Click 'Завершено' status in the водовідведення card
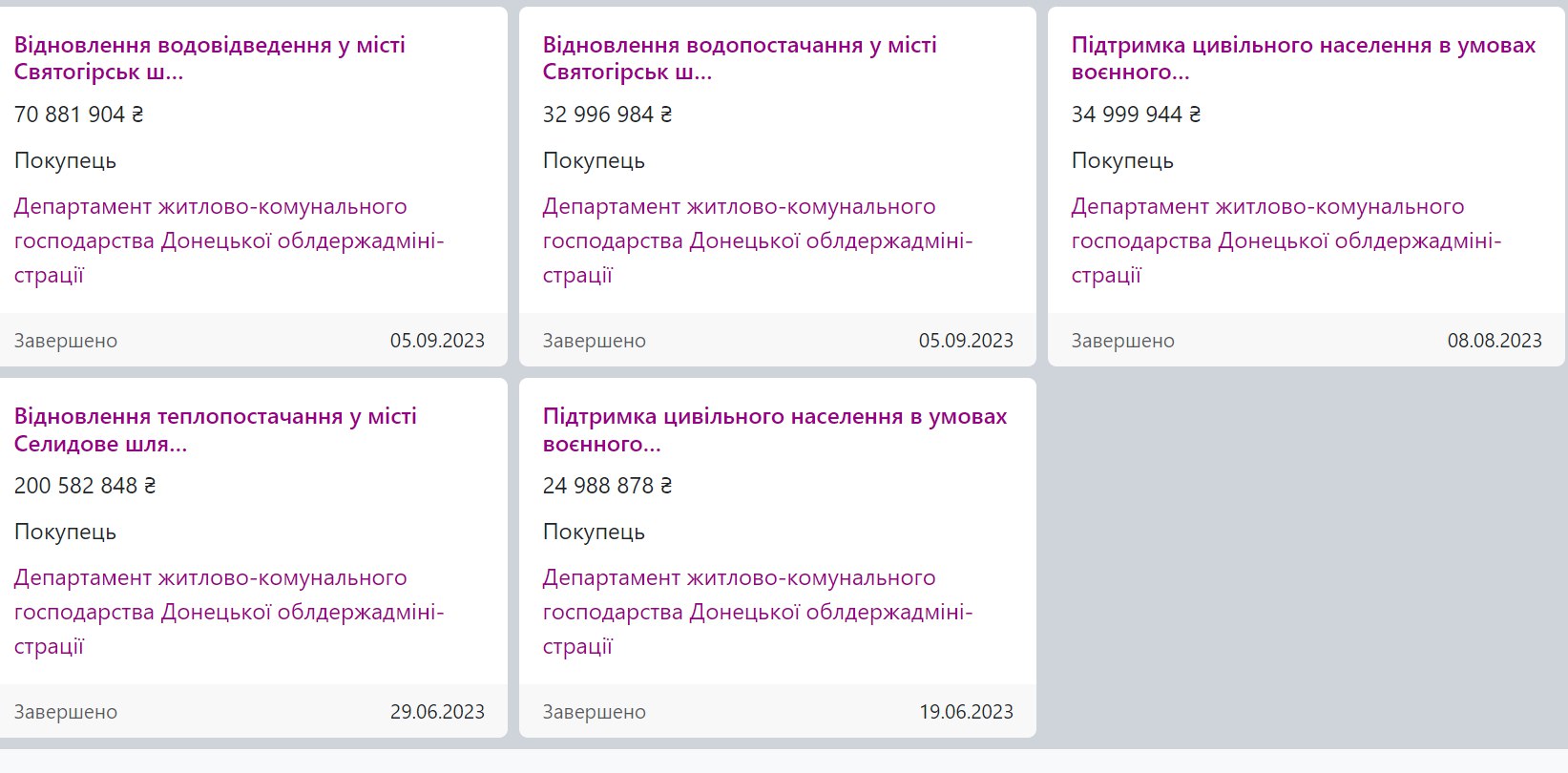Screen dimensions: 1568x773 66,341
